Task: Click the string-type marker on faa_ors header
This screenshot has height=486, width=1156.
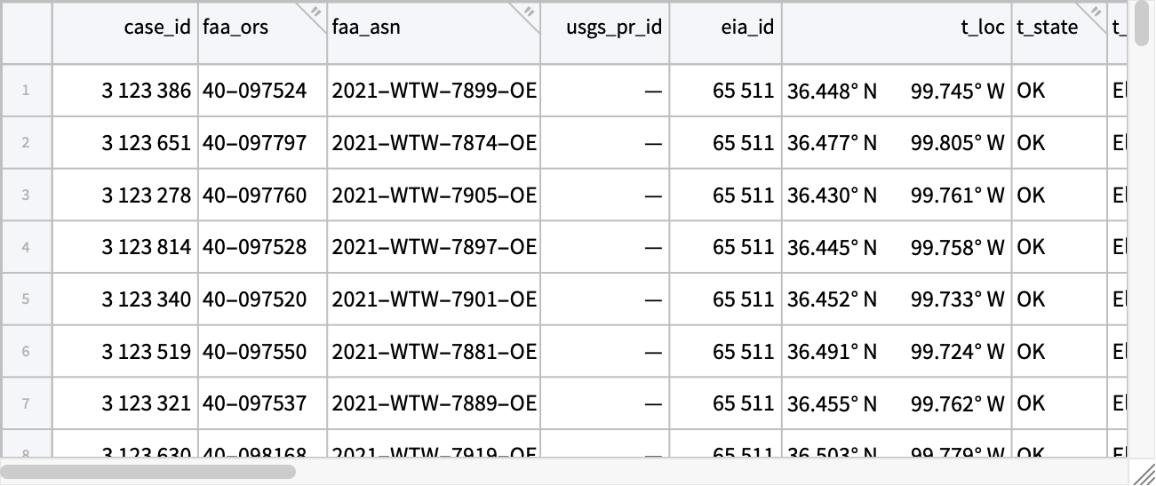Action: pyautogui.click(x=315, y=11)
